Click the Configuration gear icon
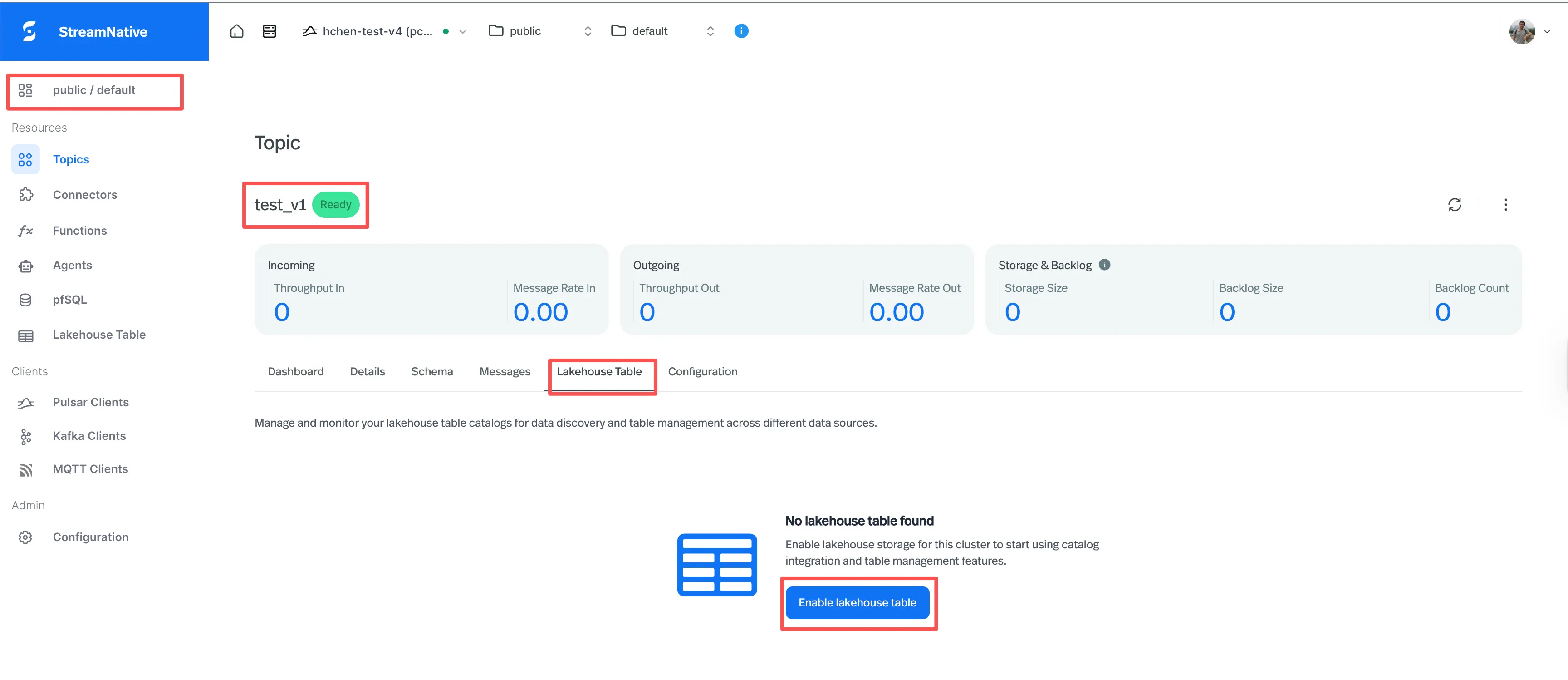Screen dimensions: 1568x680 click(25, 537)
